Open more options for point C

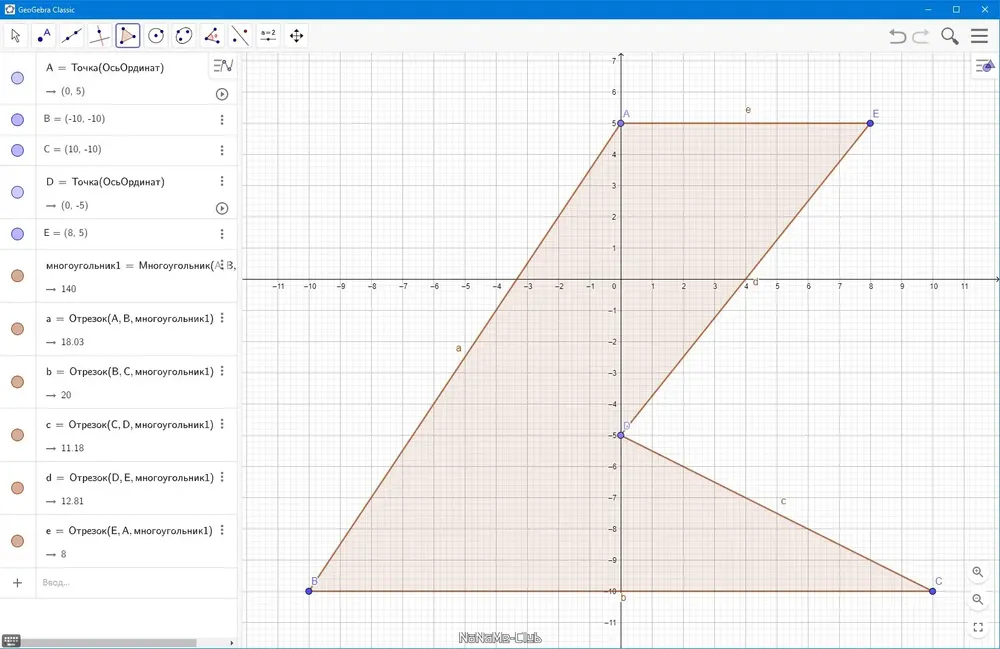[x=222, y=150]
